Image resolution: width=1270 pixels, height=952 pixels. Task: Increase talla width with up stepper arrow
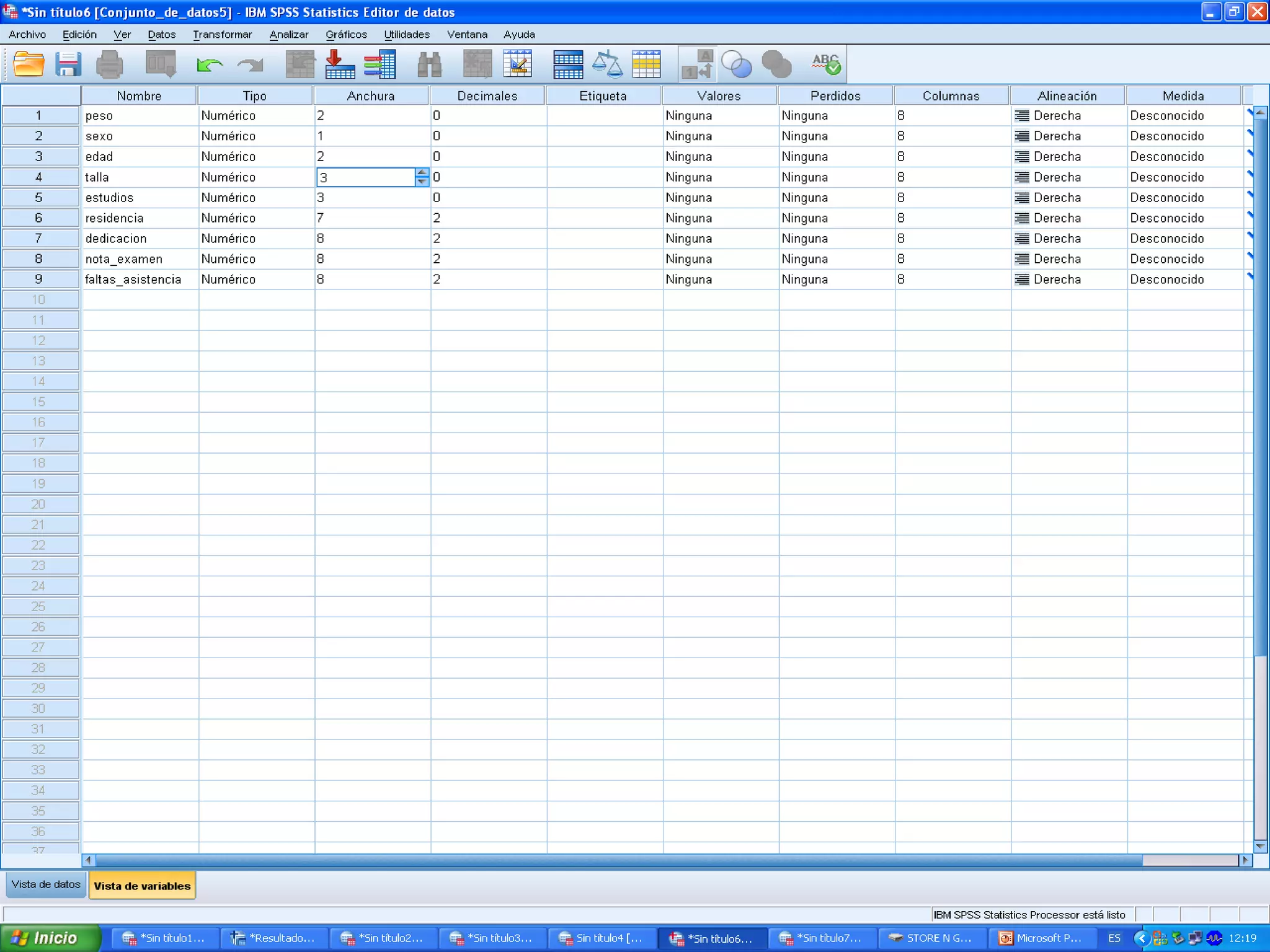tap(422, 172)
